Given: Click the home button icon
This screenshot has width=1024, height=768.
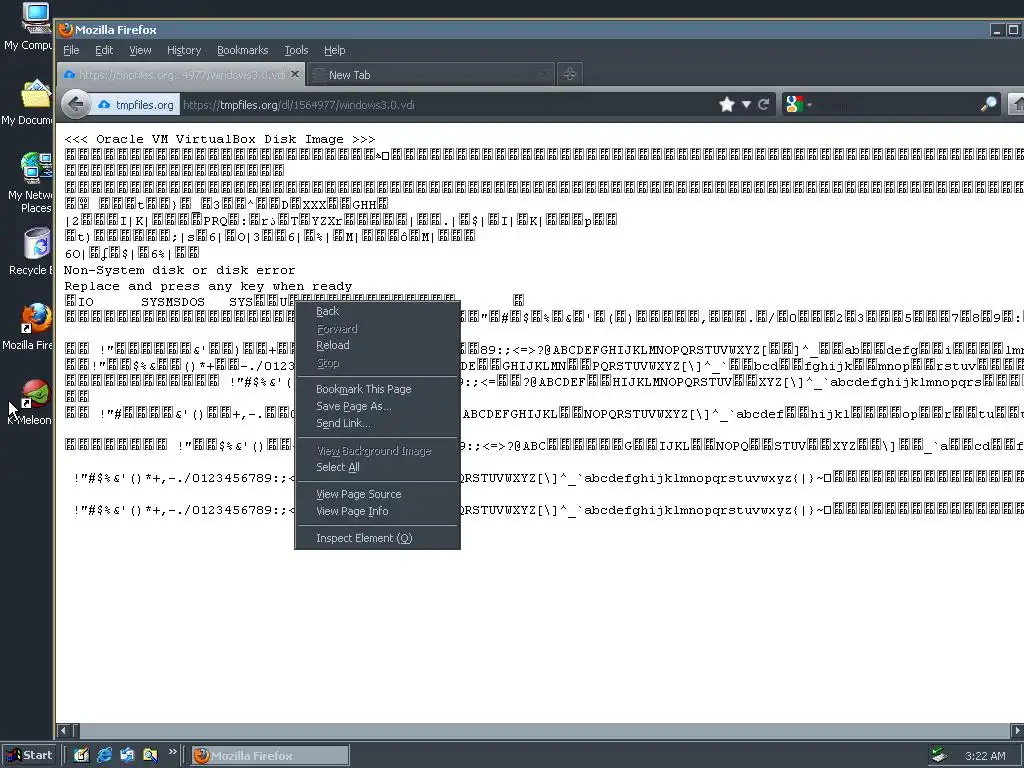Looking at the screenshot, I should [x=1017, y=104].
